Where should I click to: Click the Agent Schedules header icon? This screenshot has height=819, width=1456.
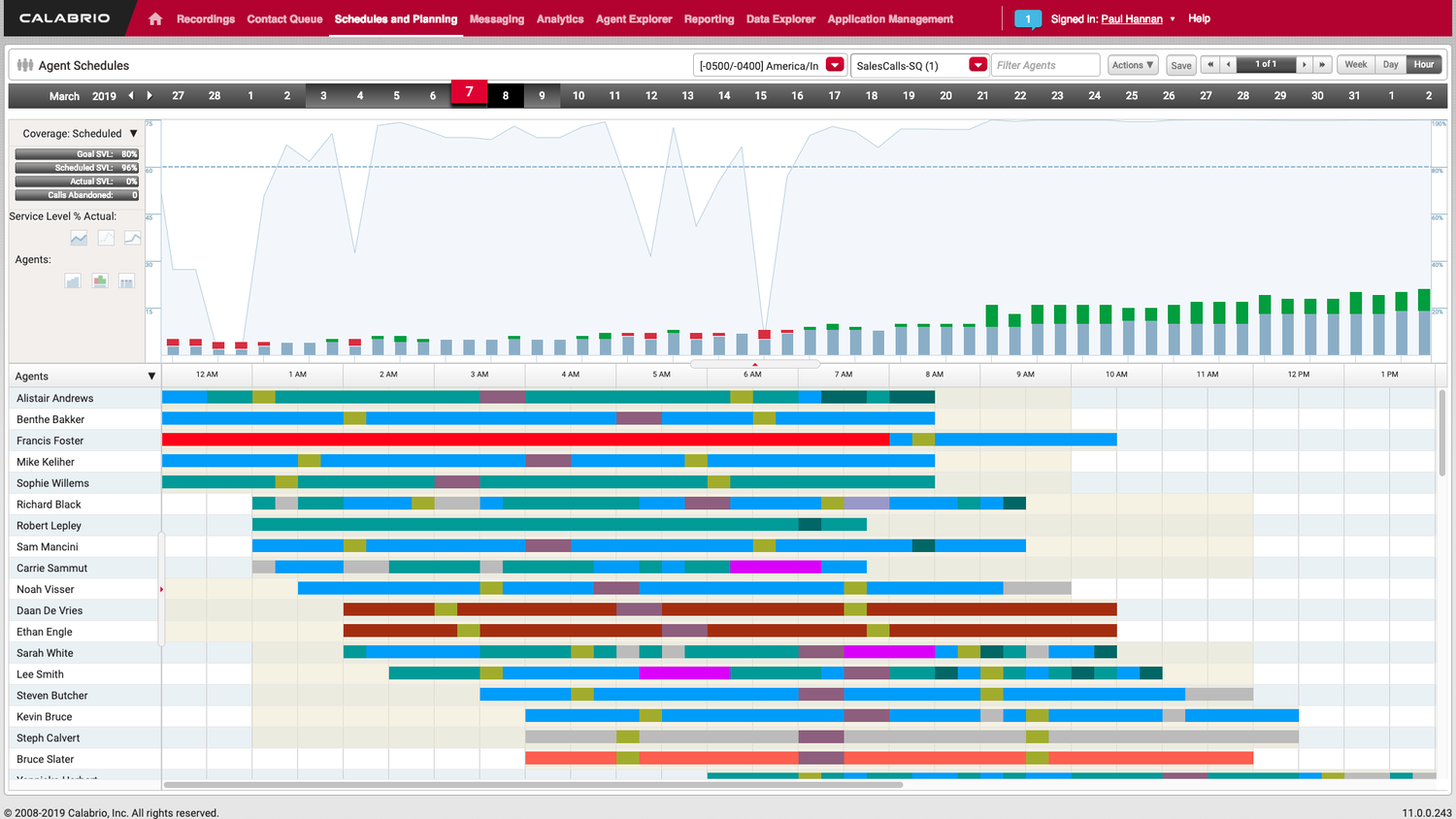click(x=24, y=65)
